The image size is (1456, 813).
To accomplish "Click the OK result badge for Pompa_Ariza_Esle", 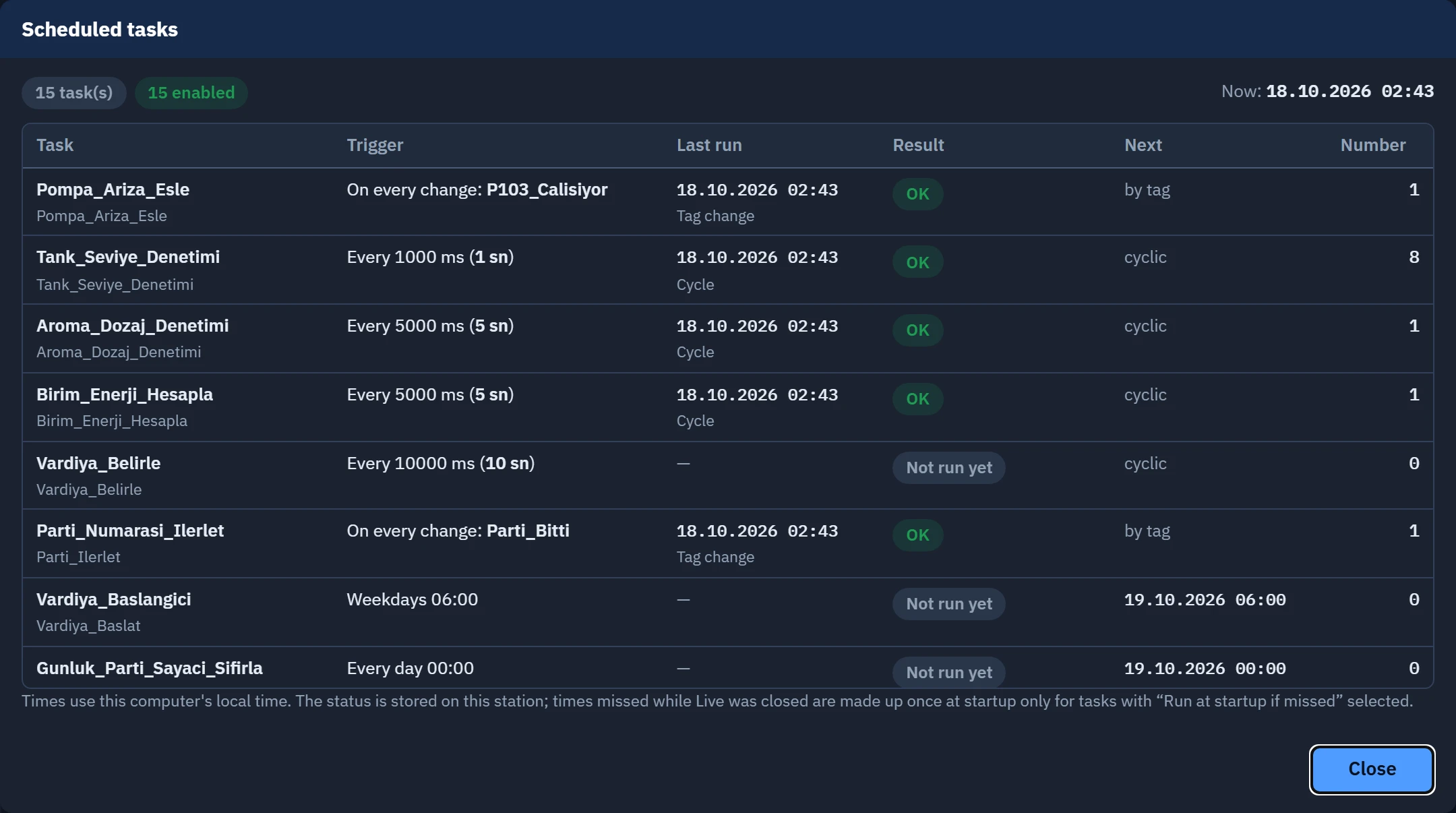I will [917, 194].
